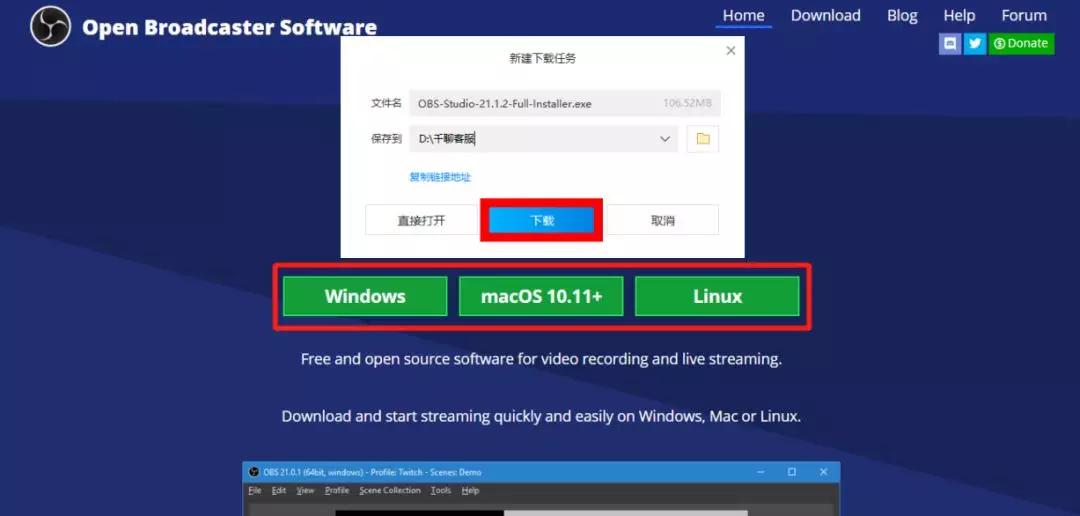Open the Discord chat icon
Viewport: 1080px width, 516px height.
[950, 43]
